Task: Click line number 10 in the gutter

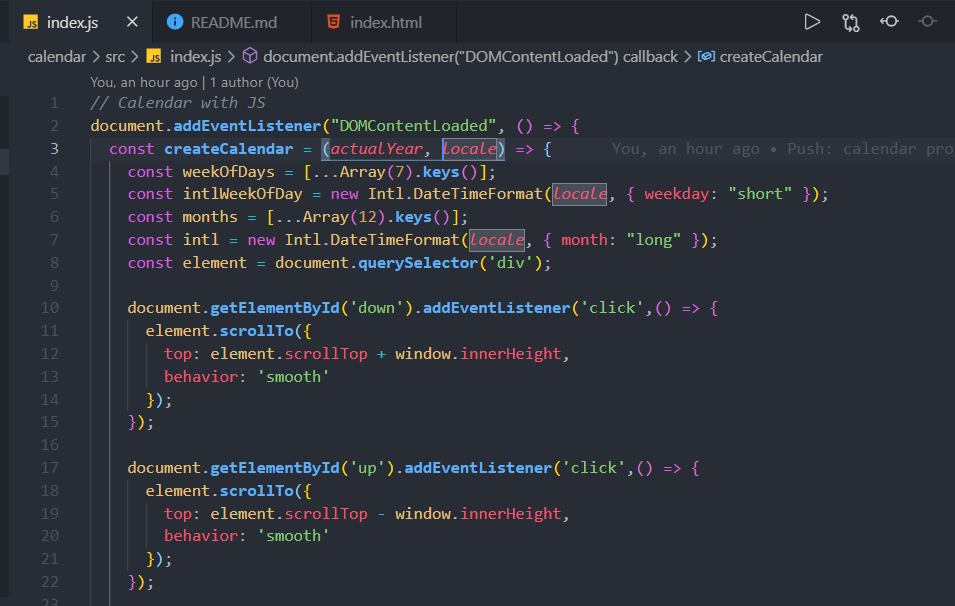Action: 50,308
